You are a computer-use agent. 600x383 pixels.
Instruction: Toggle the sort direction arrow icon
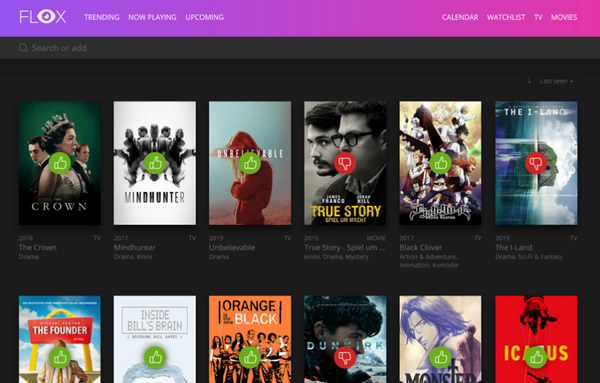coord(530,81)
